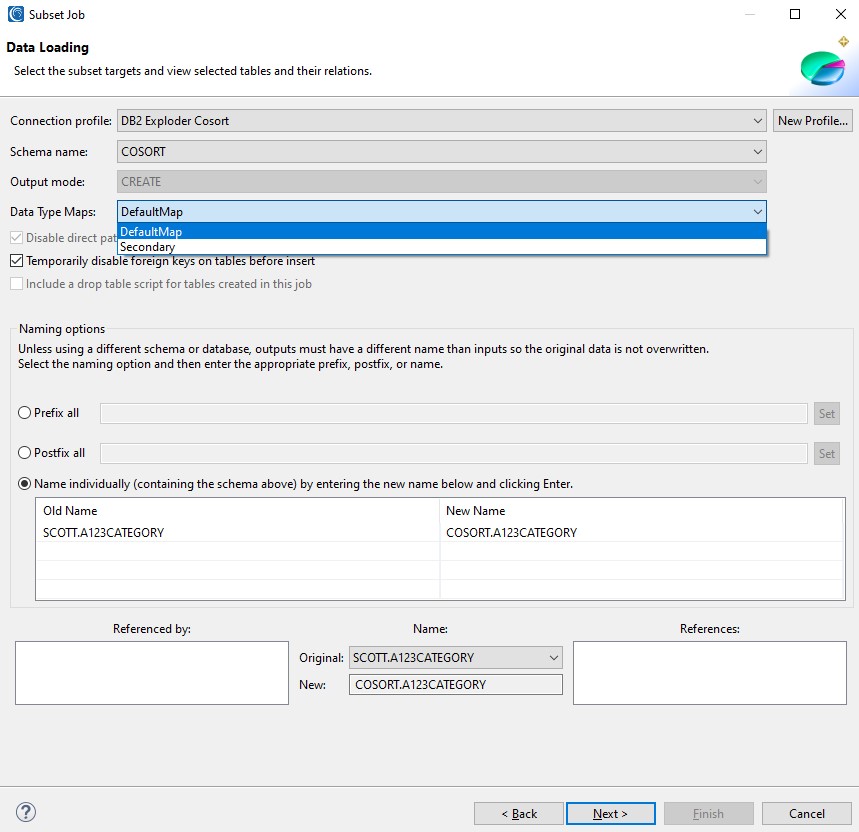Toggle temporarily disable foreign keys checkbox
The width and height of the screenshot is (859, 832).
pos(17,261)
